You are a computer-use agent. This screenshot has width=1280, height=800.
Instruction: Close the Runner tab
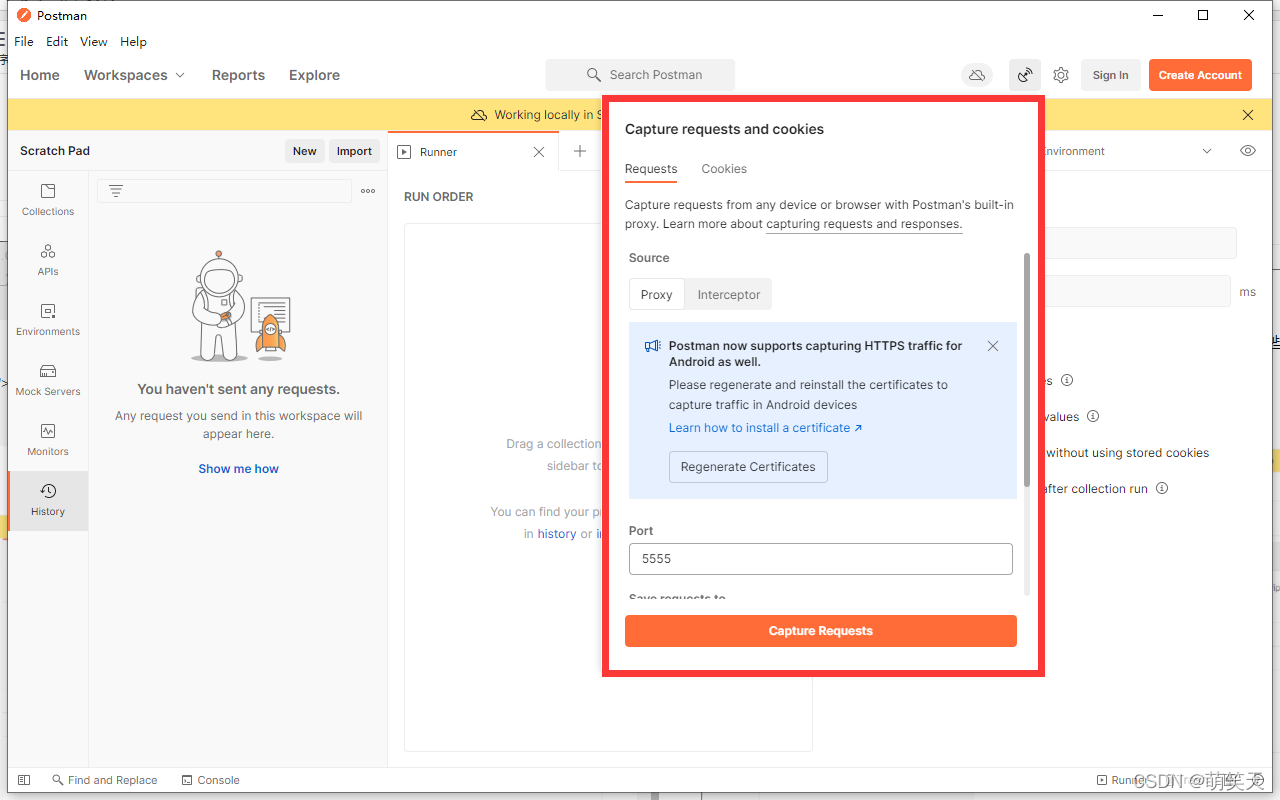coord(539,152)
